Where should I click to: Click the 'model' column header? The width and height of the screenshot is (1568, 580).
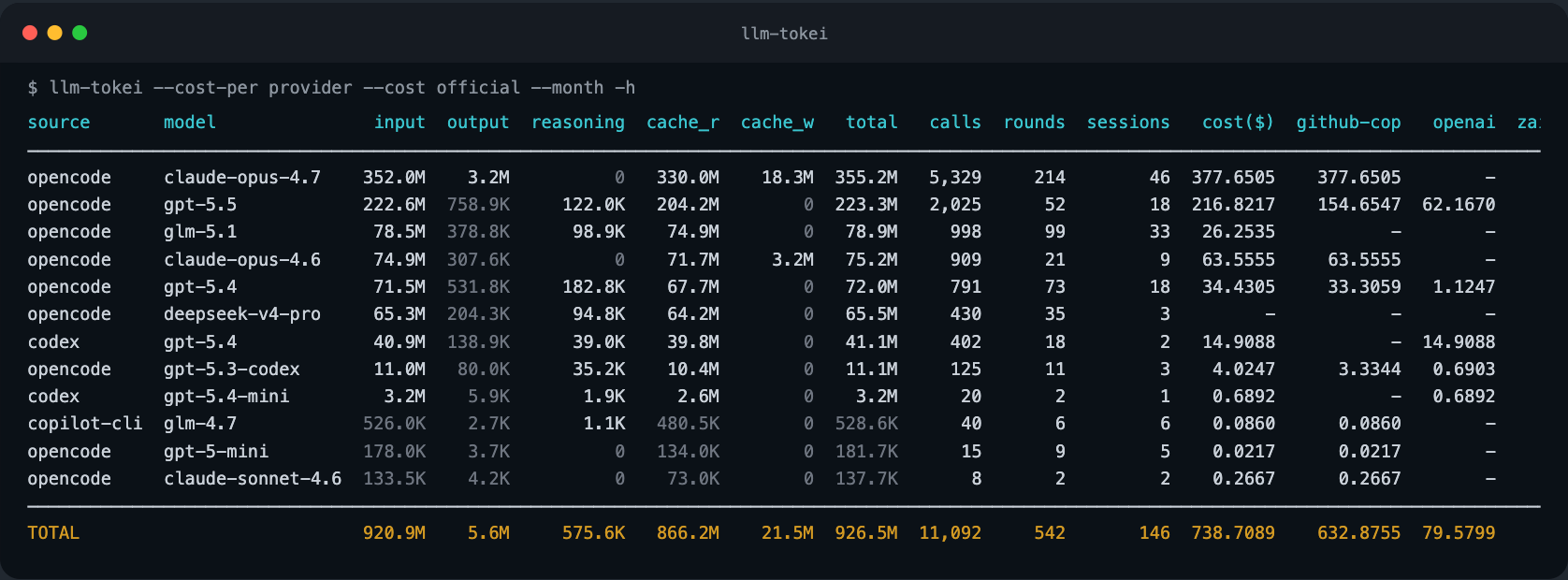(x=190, y=123)
